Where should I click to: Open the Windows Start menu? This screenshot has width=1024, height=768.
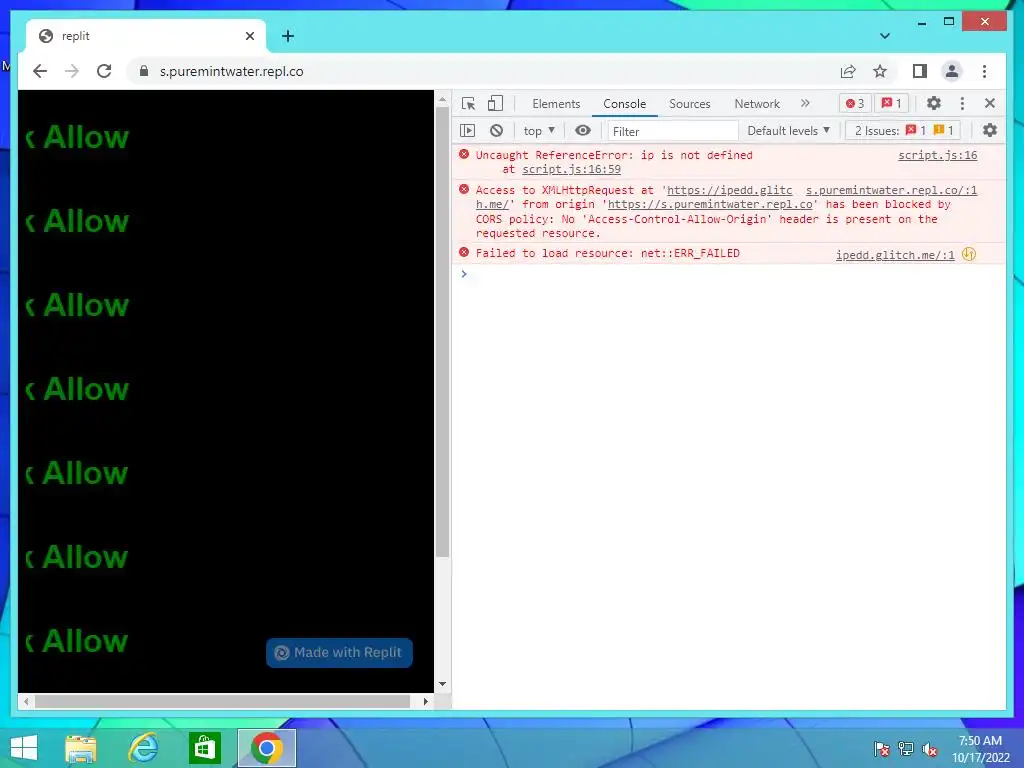pyautogui.click(x=24, y=748)
